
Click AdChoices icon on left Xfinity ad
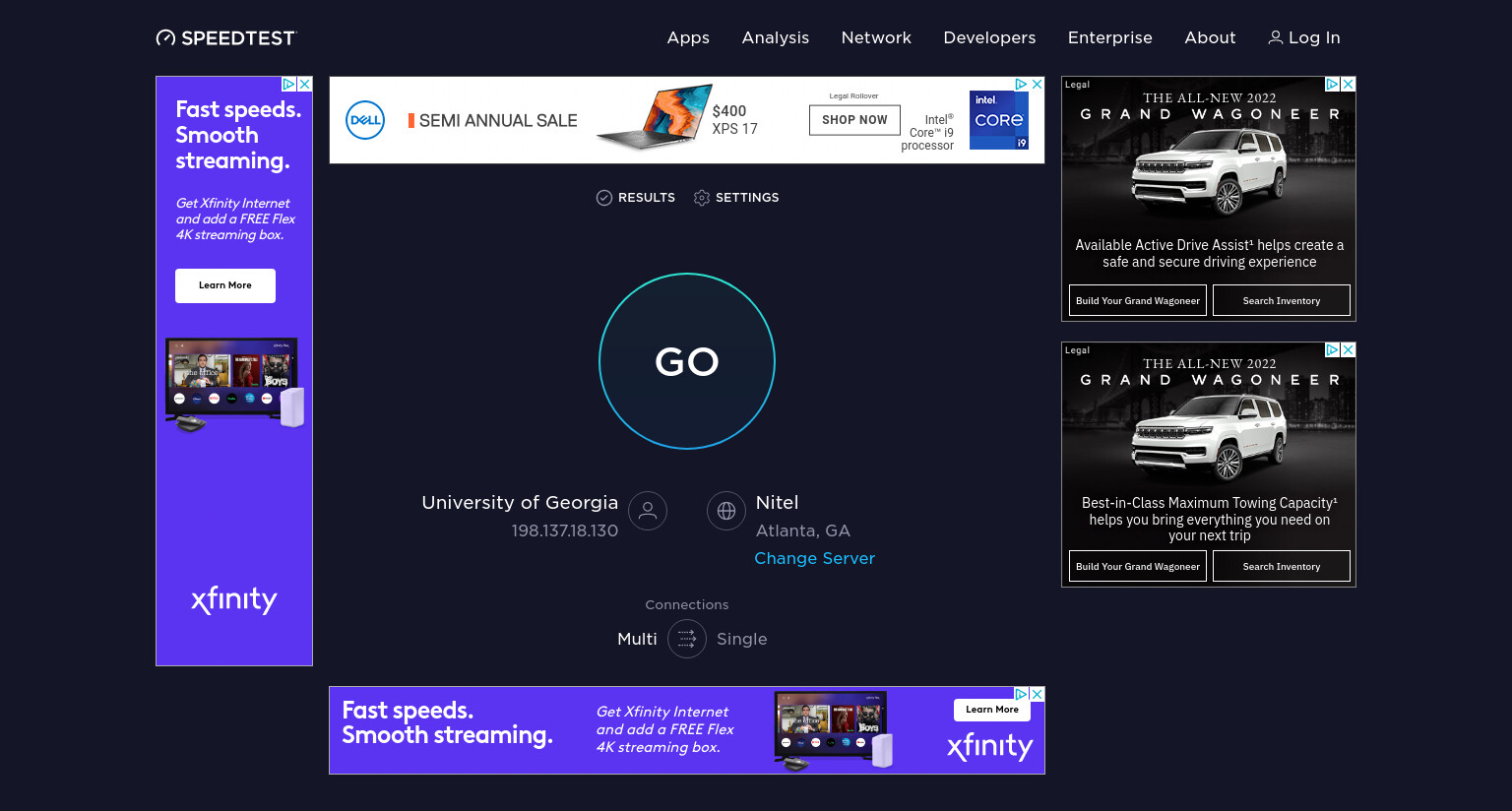(x=289, y=85)
